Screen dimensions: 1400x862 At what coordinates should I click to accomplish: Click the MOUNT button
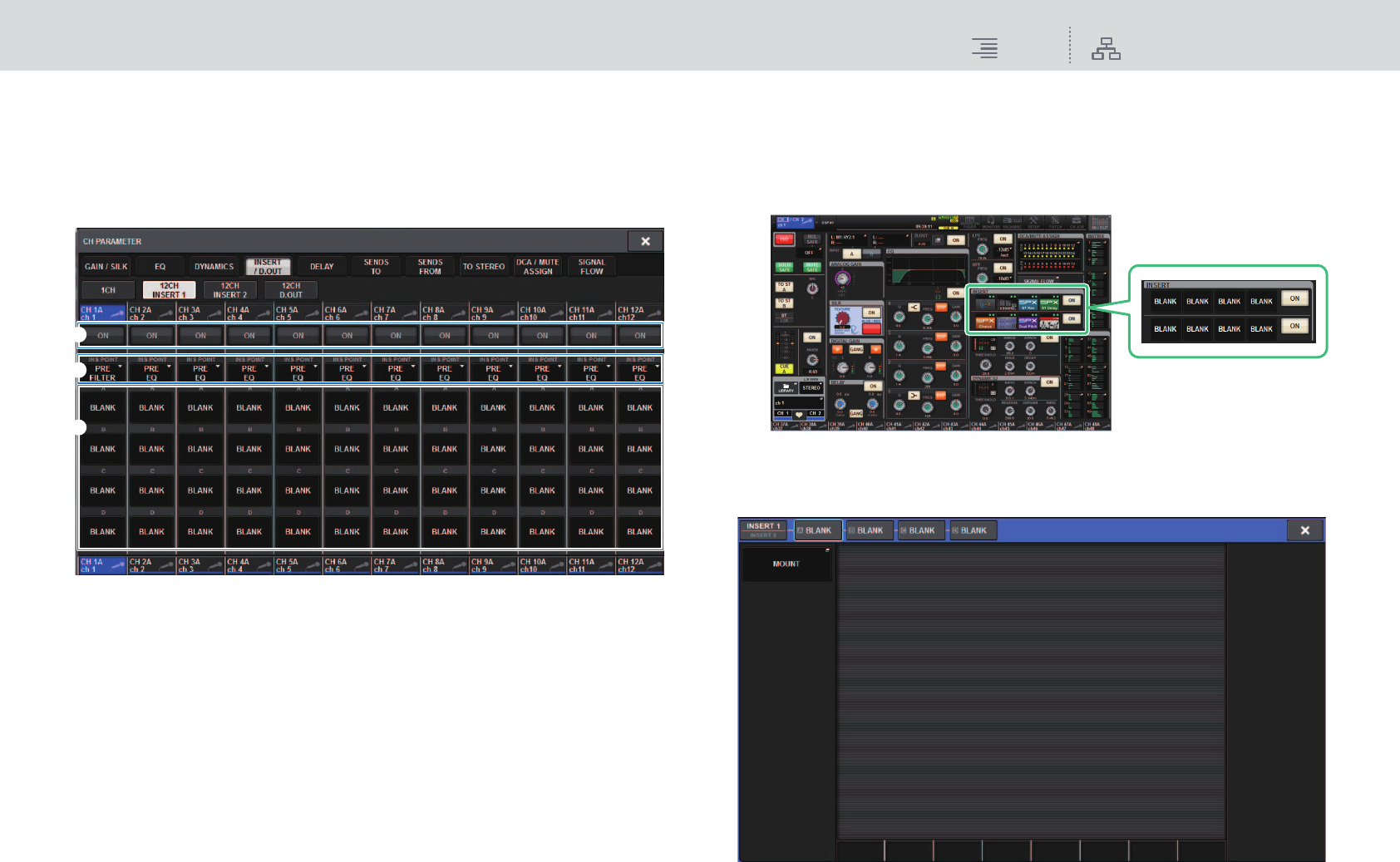point(786,564)
